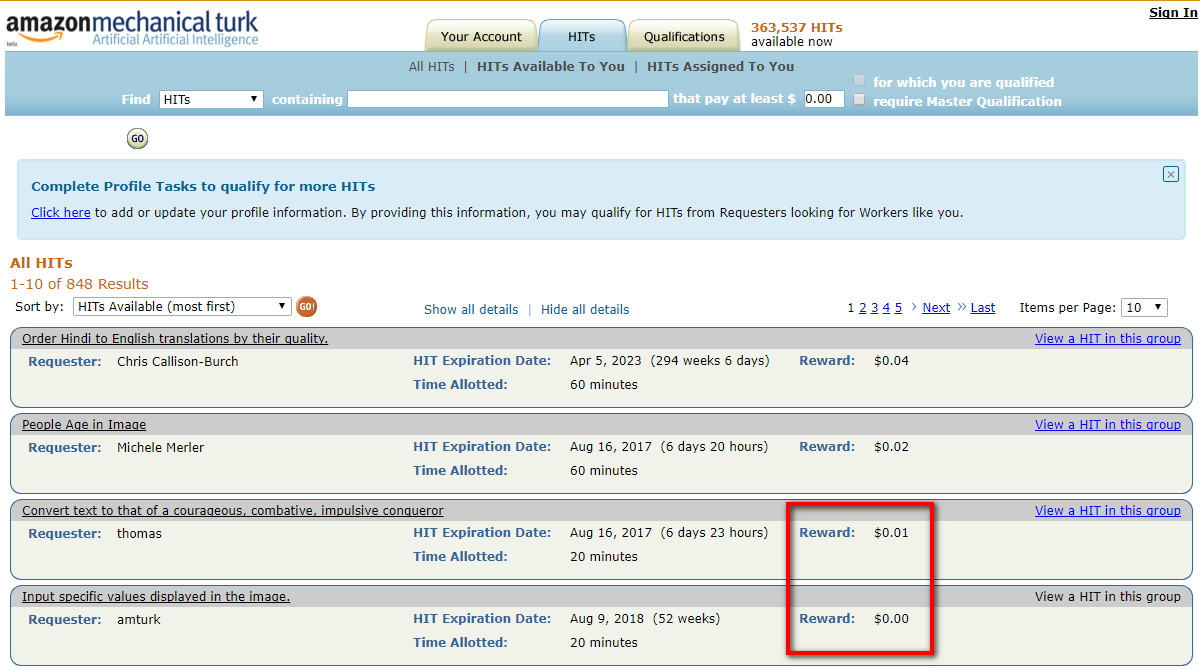Click the $0.02 reward value

pos(891,447)
